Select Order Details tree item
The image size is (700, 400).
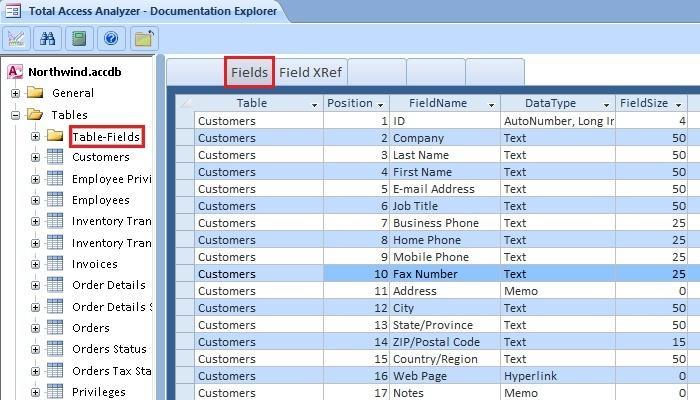(x=109, y=285)
